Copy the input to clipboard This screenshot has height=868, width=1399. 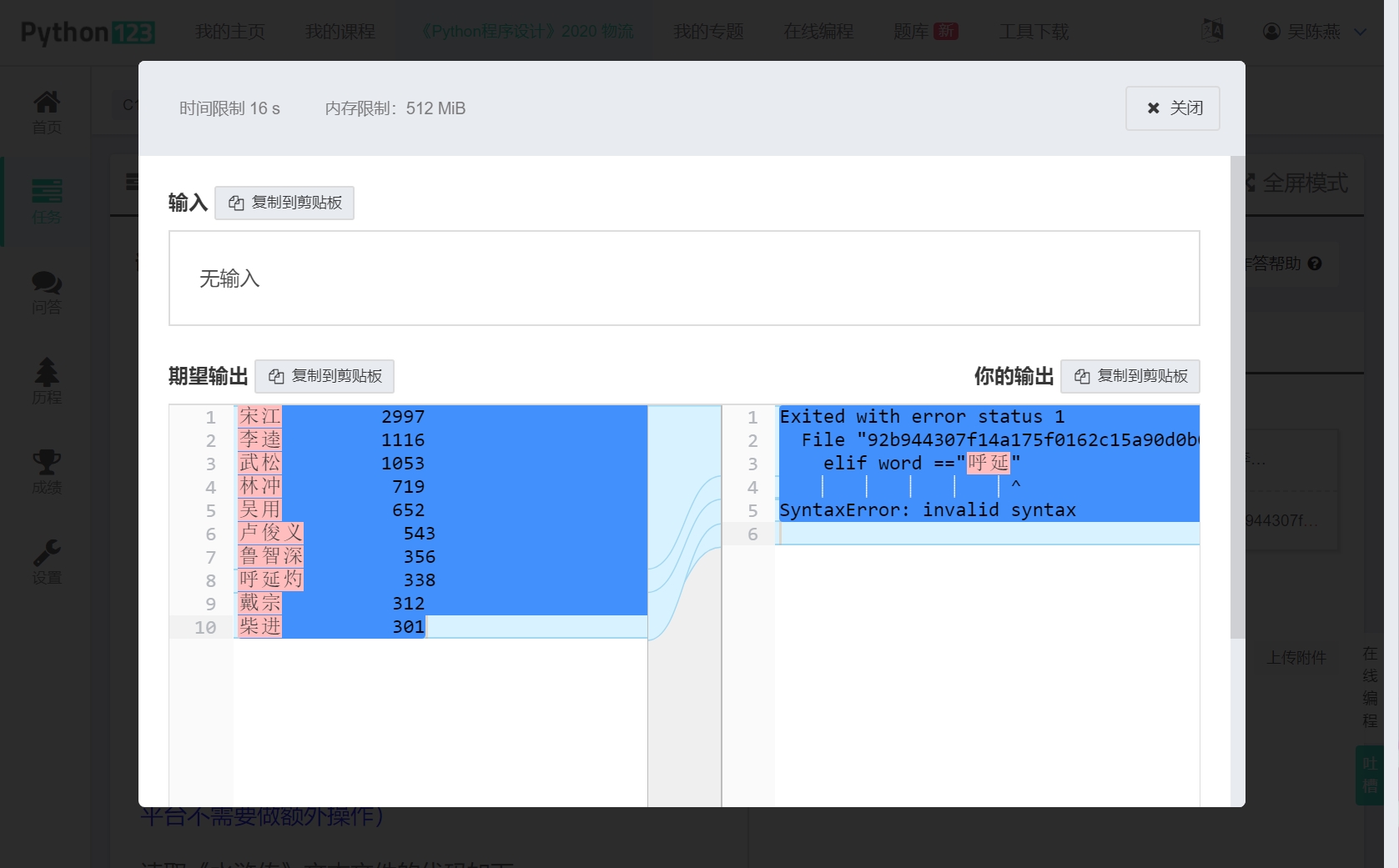284,203
